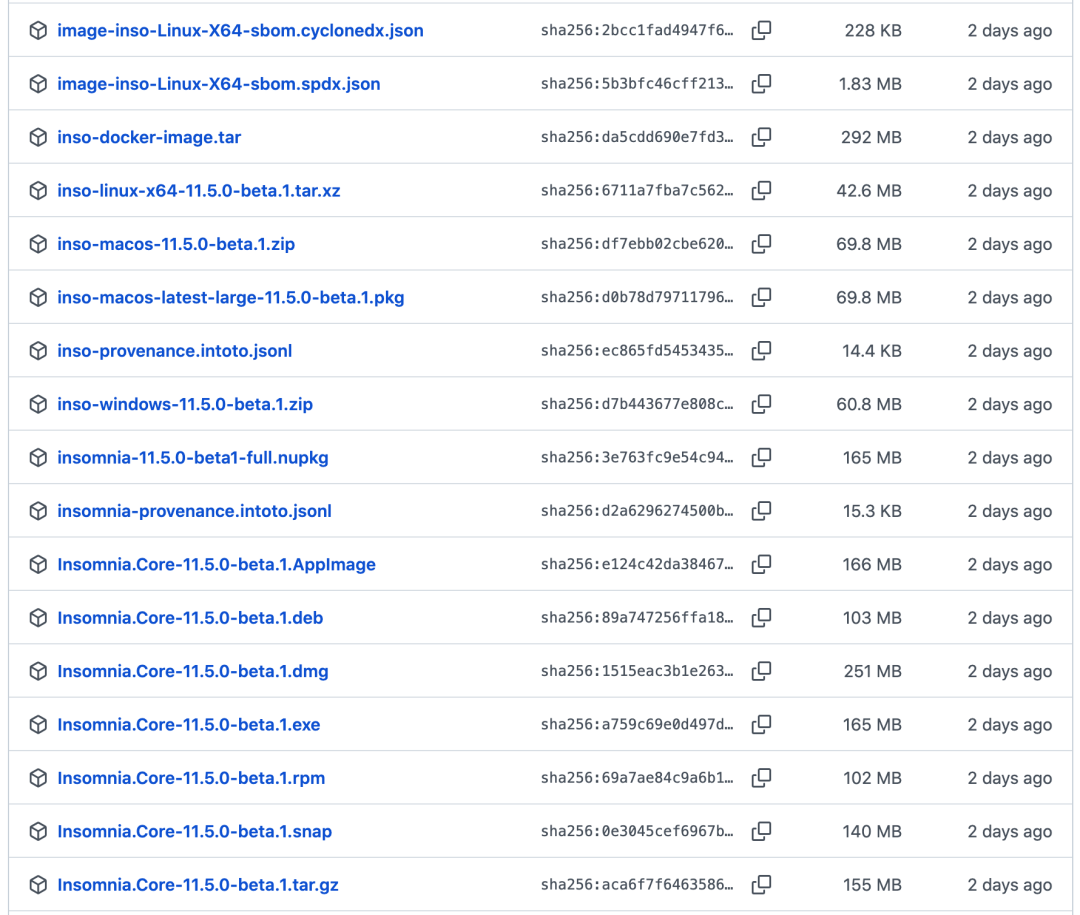Copy checksum of insomnia-provenance.intoto.jsonl
Screen dimensions: 1080x915
coord(761,511)
